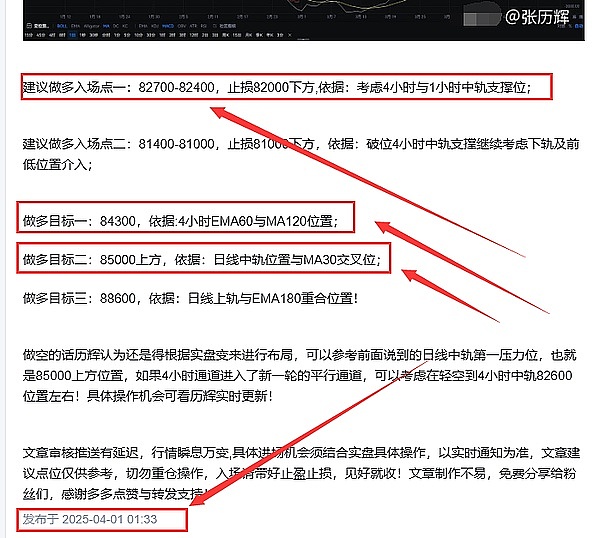This screenshot has height=538, width=600.
Task: Select the highlighted timeframe in the interval row
Action: pyautogui.click(x=73, y=35)
